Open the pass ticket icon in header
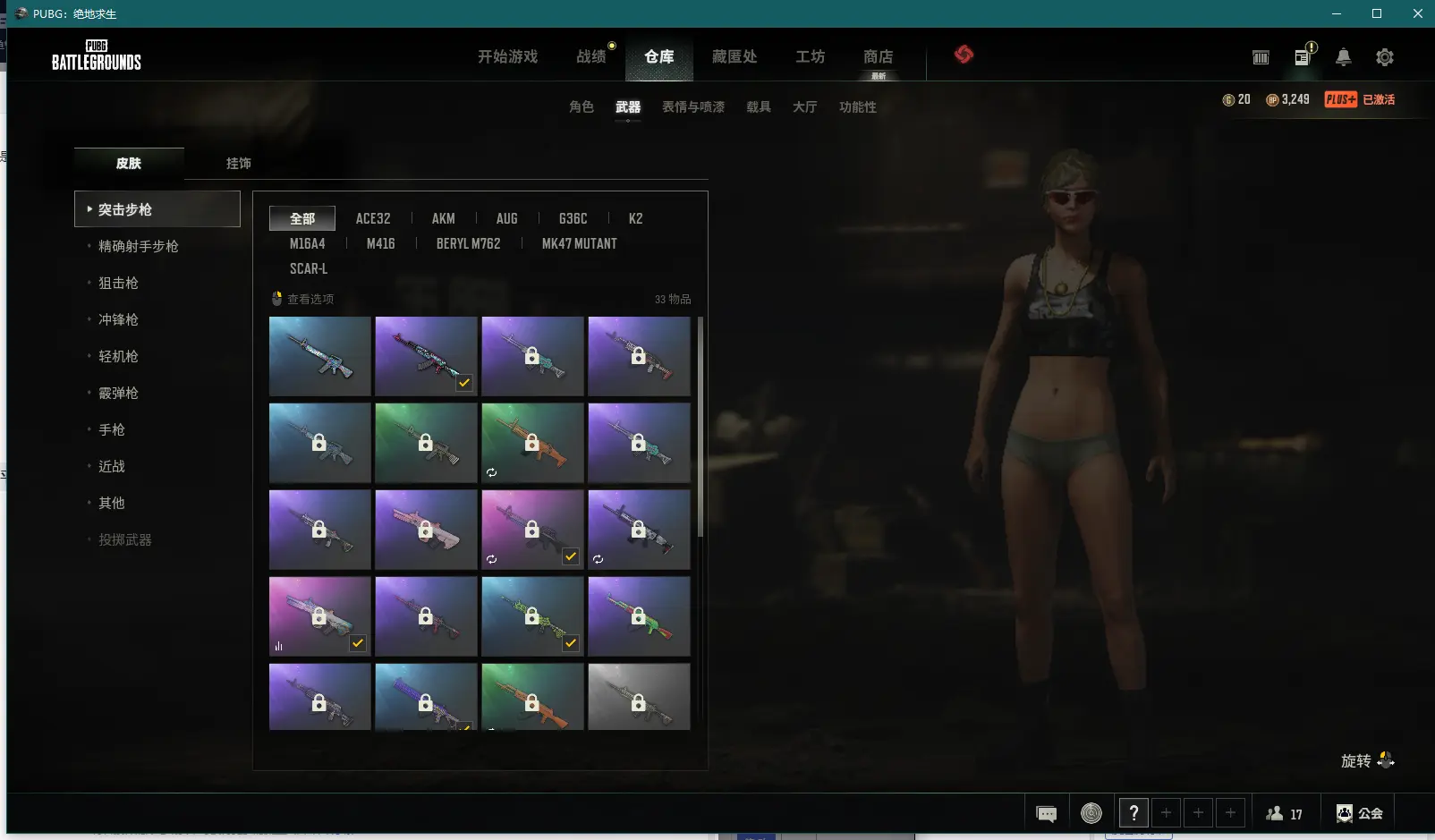The height and width of the screenshot is (840, 1435). (x=1261, y=57)
